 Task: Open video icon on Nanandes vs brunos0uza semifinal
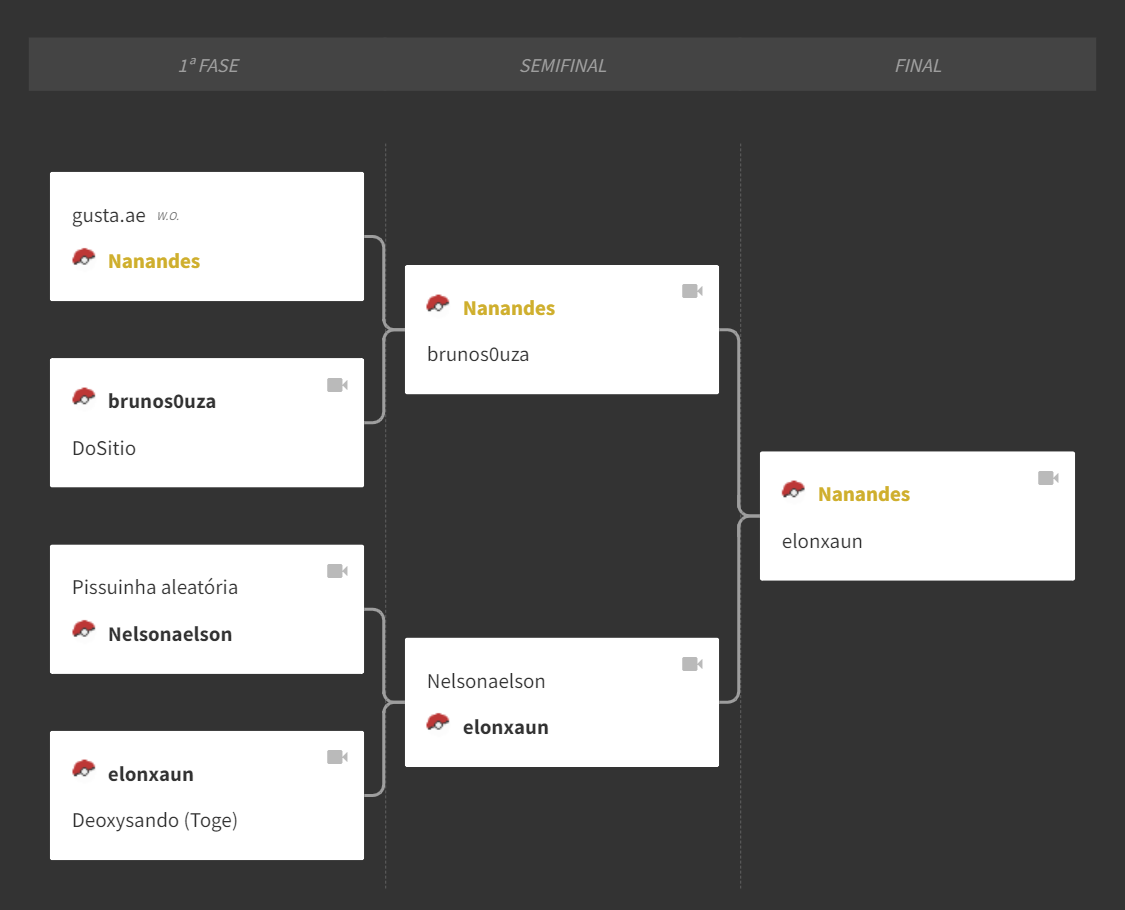click(692, 291)
